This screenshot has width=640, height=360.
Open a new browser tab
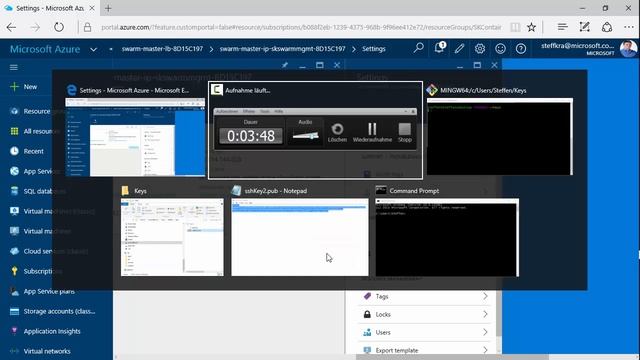pos(108,8)
